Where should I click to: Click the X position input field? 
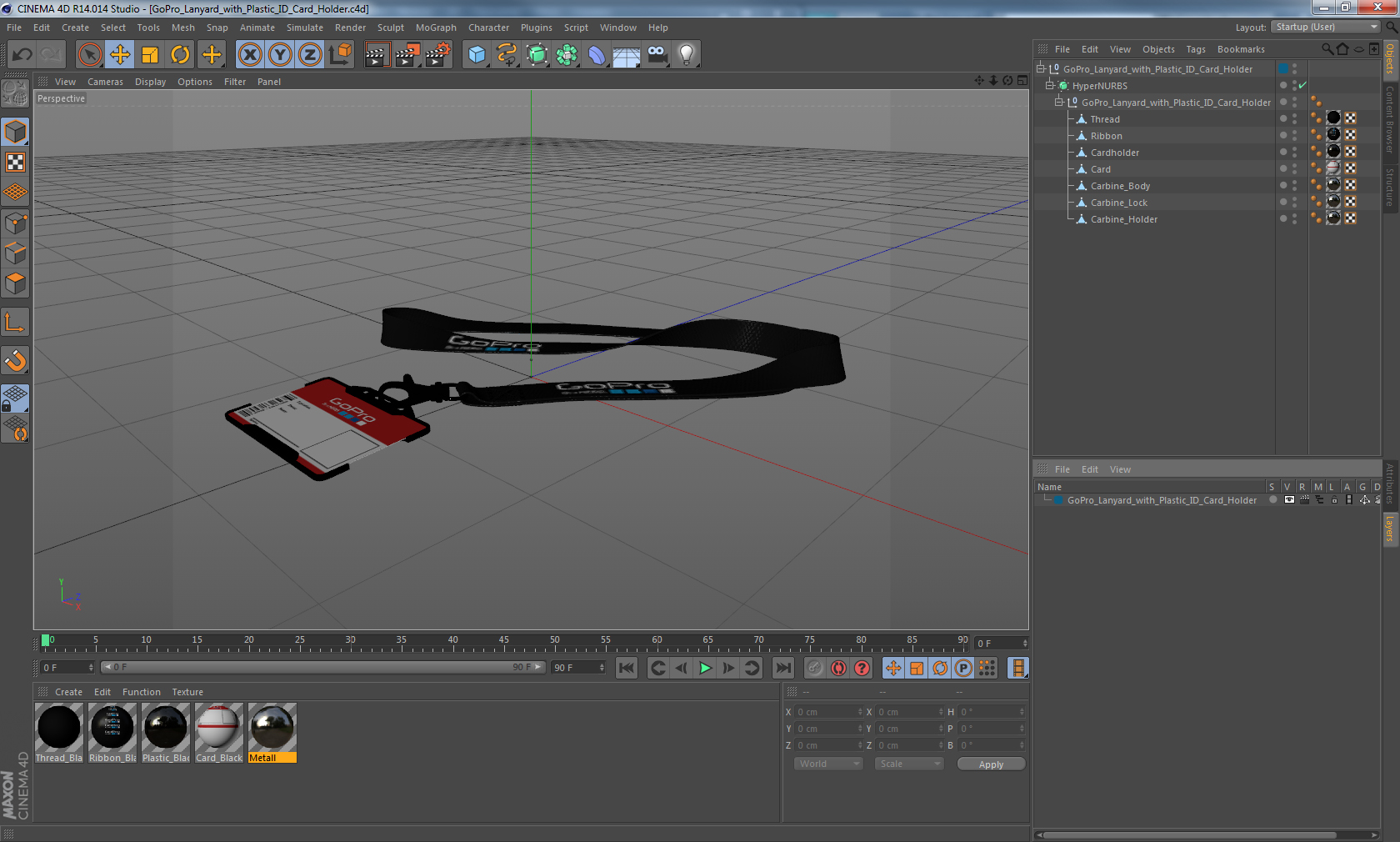(829, 712)
